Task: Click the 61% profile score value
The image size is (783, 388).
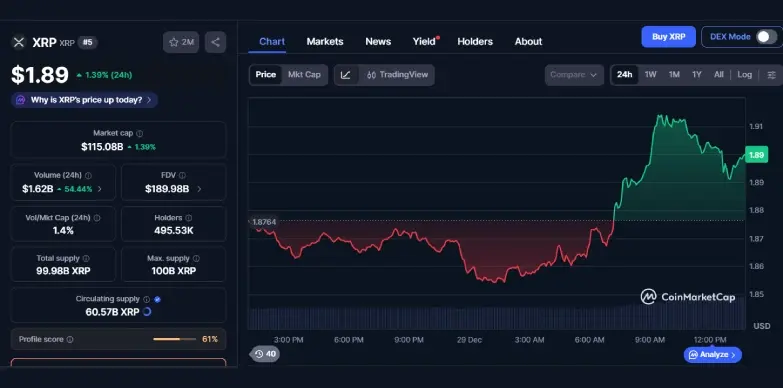Action: (x=210, y=340)
